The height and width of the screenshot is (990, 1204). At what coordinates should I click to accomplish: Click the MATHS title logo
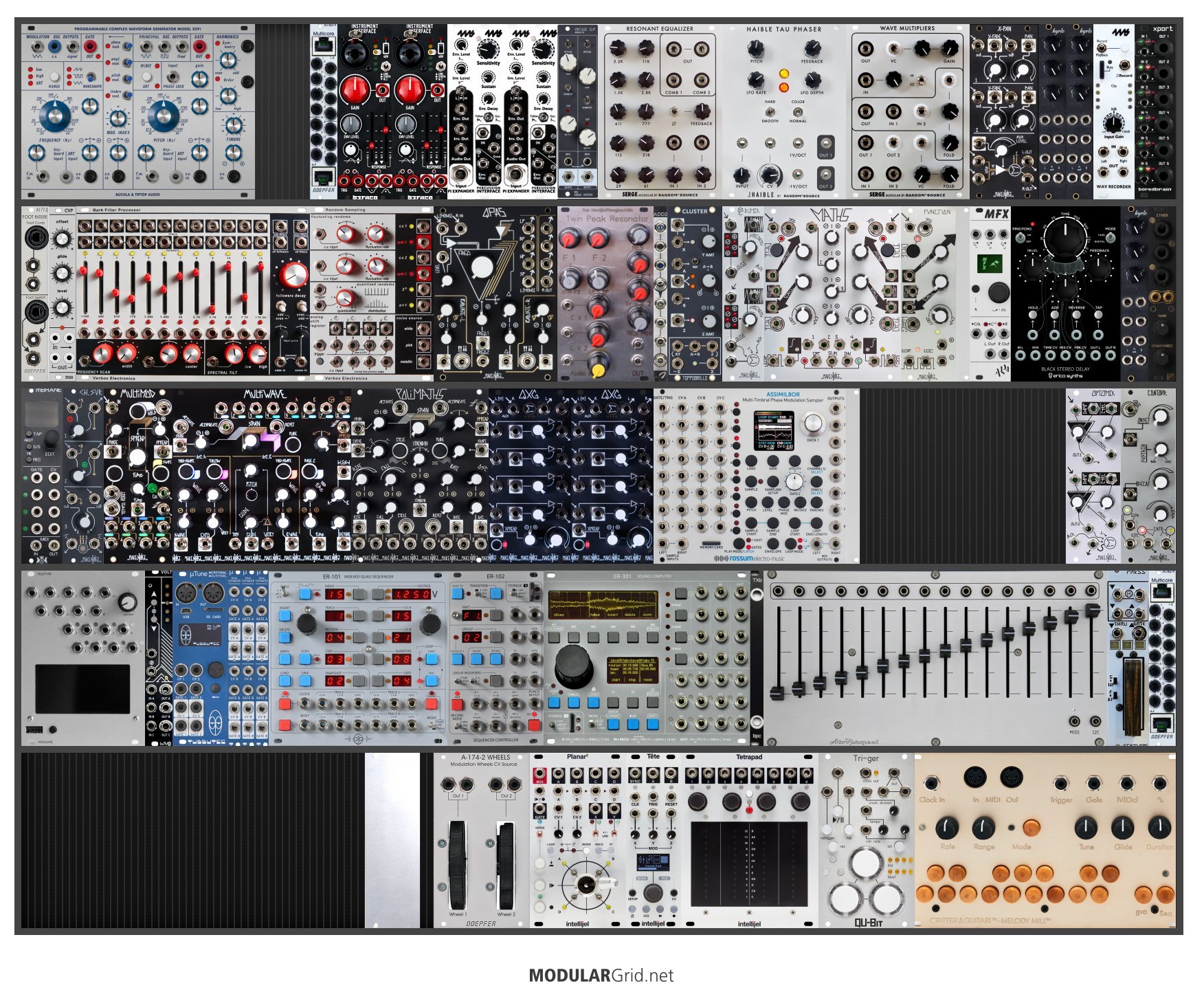tap(830, 215)
